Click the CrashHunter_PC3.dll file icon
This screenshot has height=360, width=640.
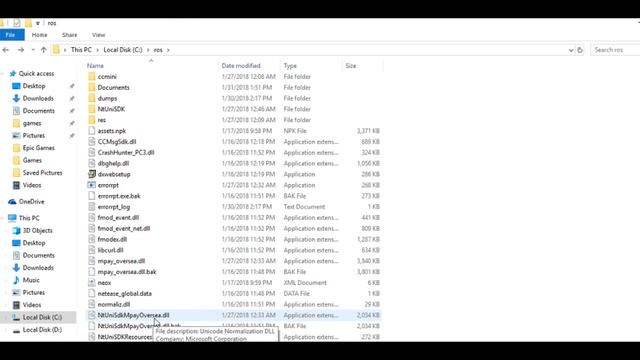(x=92, y=152)
